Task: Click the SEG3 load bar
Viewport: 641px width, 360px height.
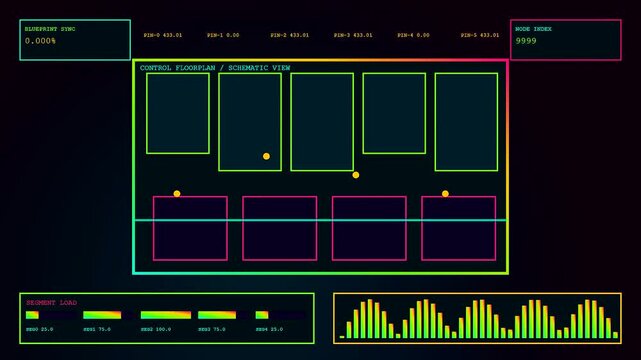Action: click(223, 315)
